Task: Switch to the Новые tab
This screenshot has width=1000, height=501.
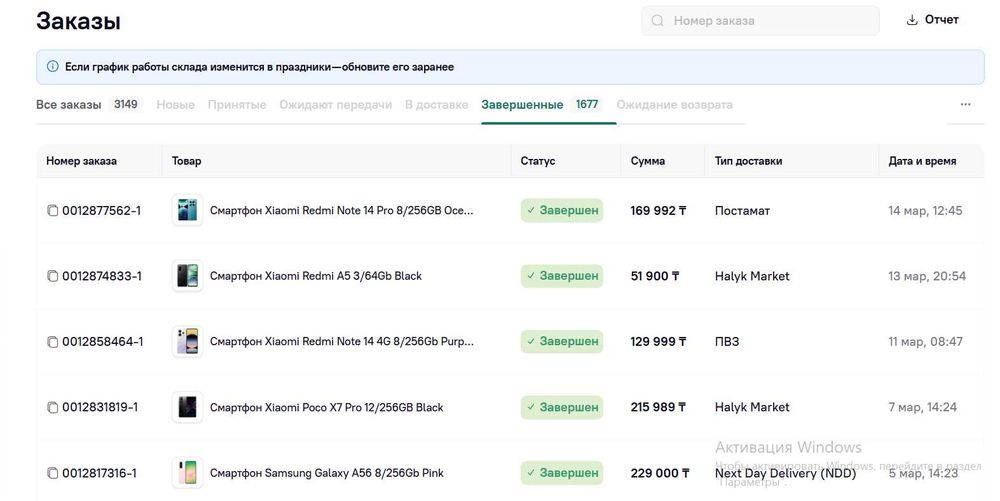Action: [175, 105]
